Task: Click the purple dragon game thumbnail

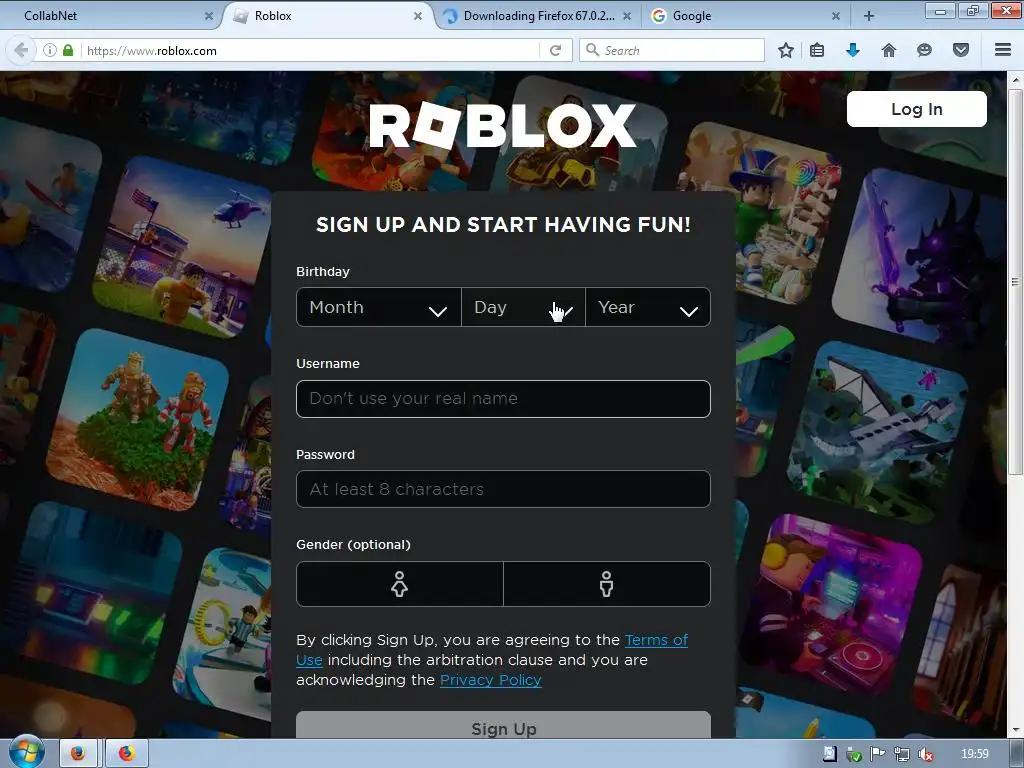Action: click(x=919, y=257)
